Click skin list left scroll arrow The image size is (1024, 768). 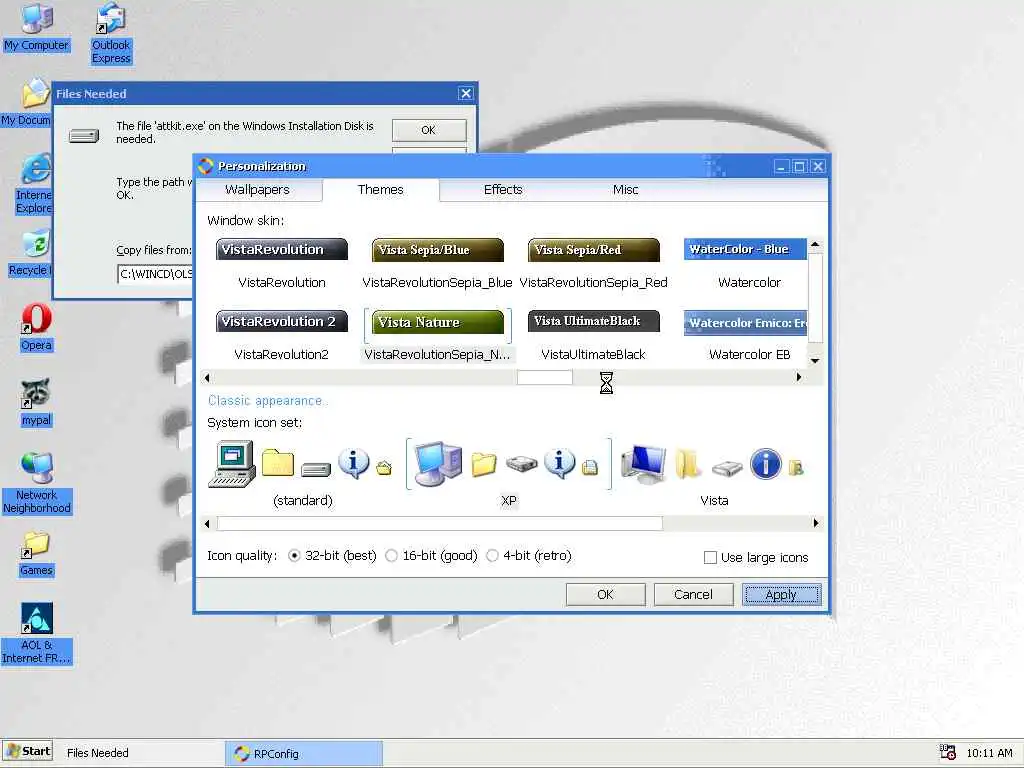coord(207,377)
